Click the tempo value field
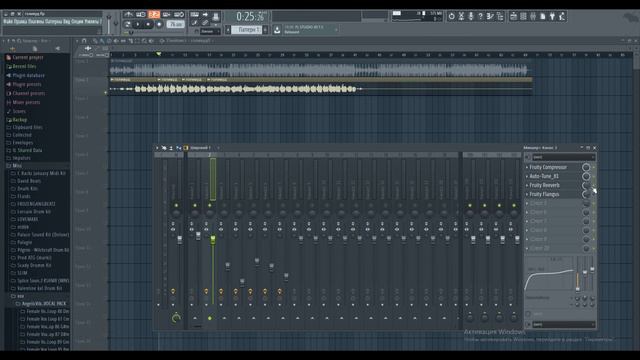The image size is (640, 360). [x=175, y=24]
